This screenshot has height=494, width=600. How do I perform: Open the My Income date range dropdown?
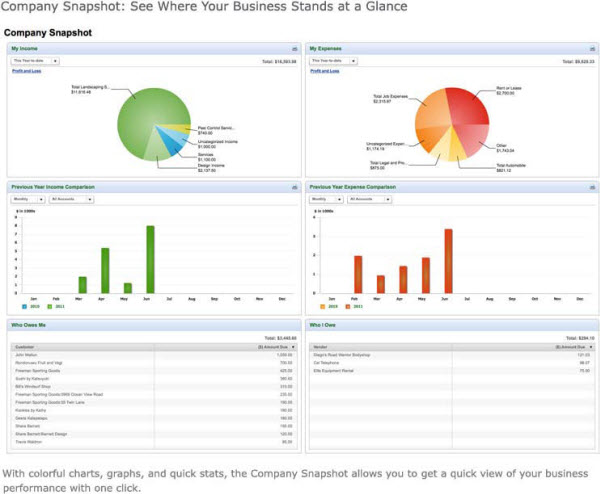[x=35, y=61]
